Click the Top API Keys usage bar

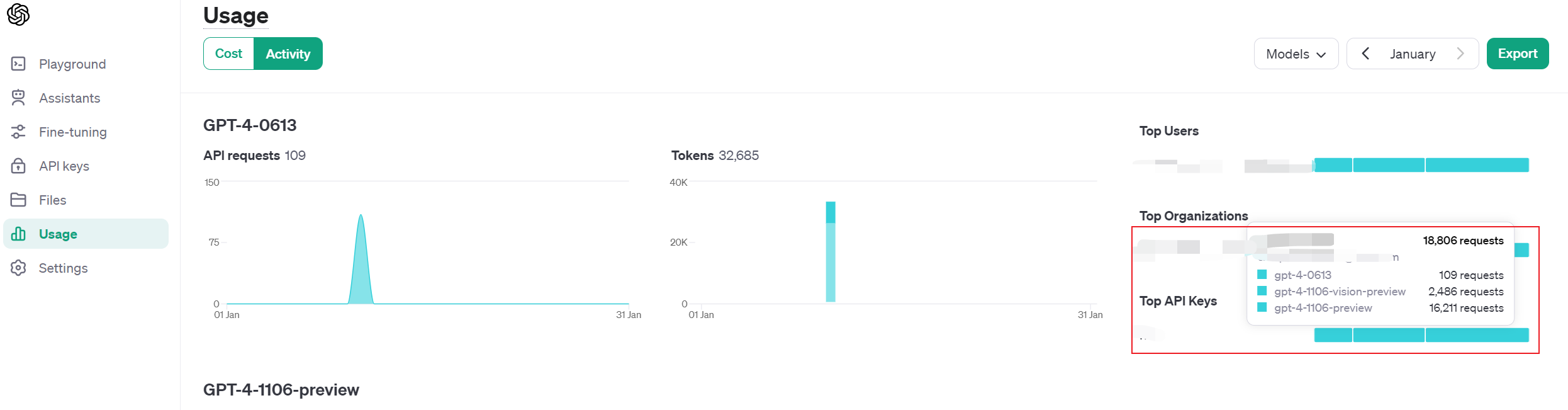1435,334
